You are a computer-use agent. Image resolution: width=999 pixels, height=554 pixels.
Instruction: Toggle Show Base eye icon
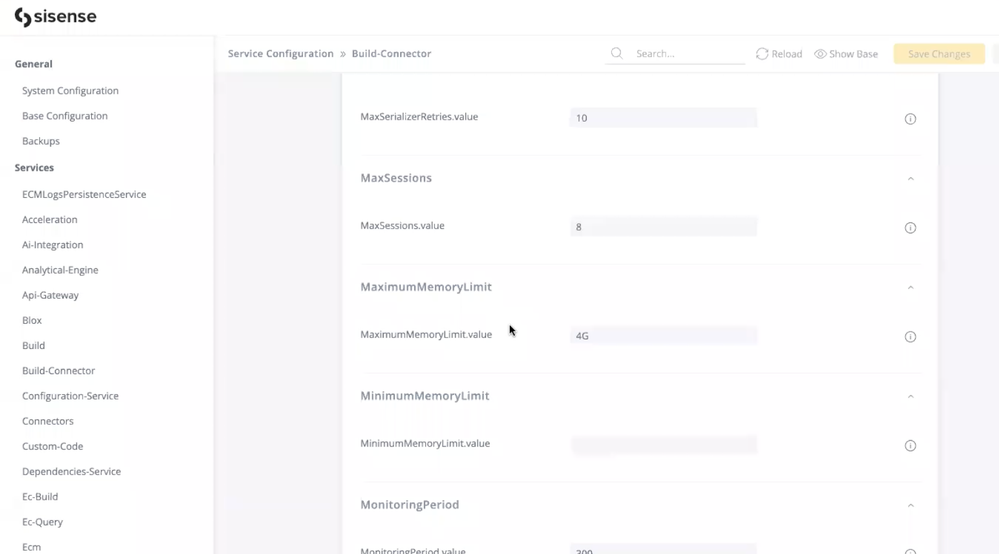820,54
